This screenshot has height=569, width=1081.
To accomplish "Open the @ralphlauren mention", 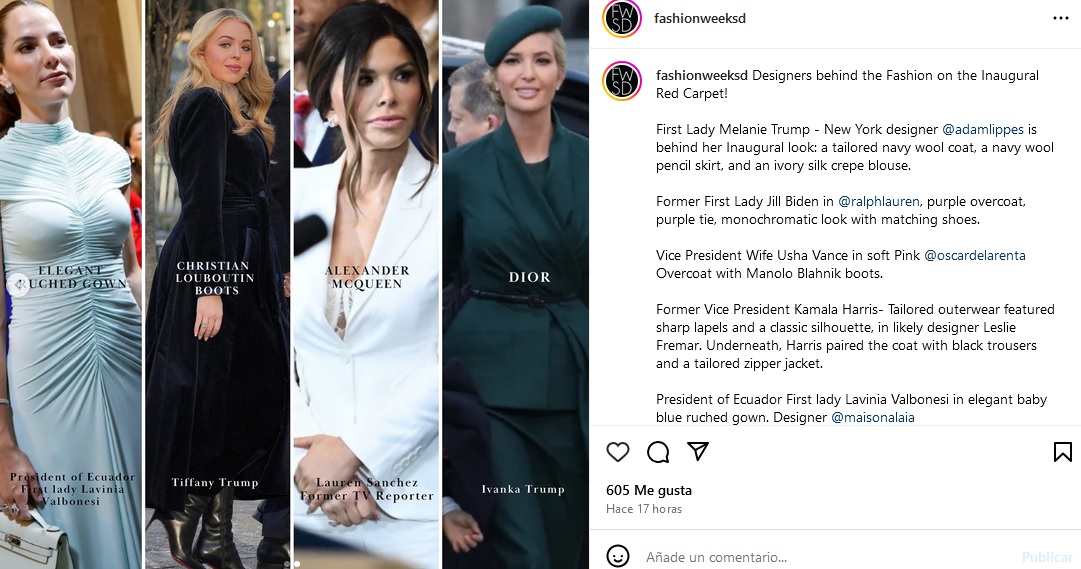I will pyautogui.click(x=878, y=201).
